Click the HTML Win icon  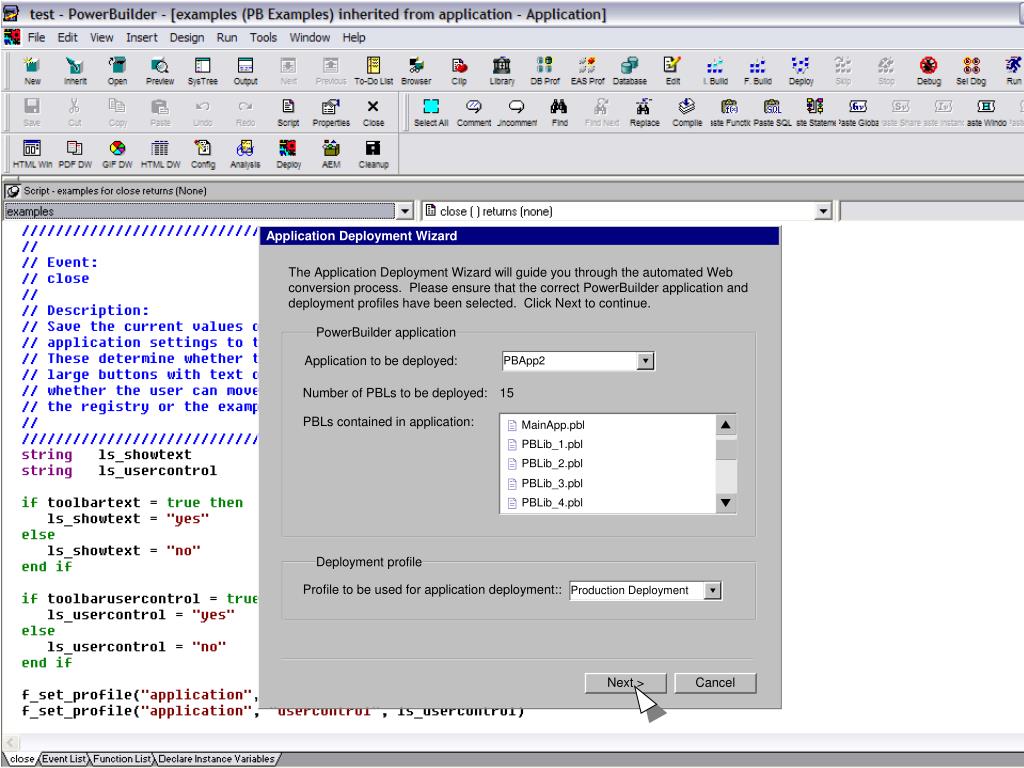(32, 155)
